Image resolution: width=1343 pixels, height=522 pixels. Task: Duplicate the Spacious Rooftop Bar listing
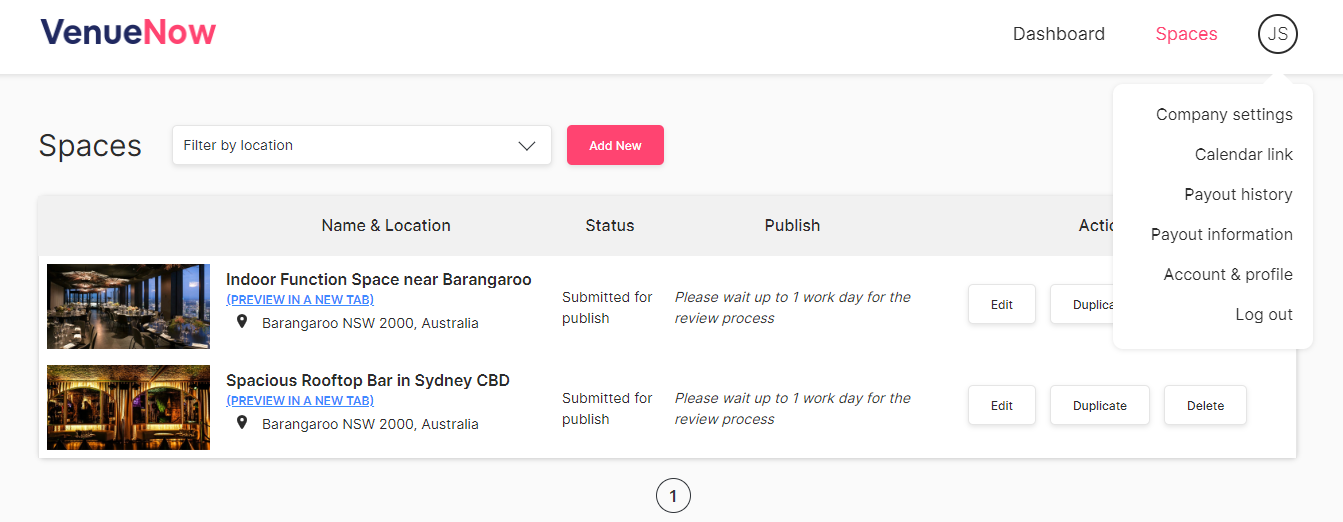[x=1100, y=405]
